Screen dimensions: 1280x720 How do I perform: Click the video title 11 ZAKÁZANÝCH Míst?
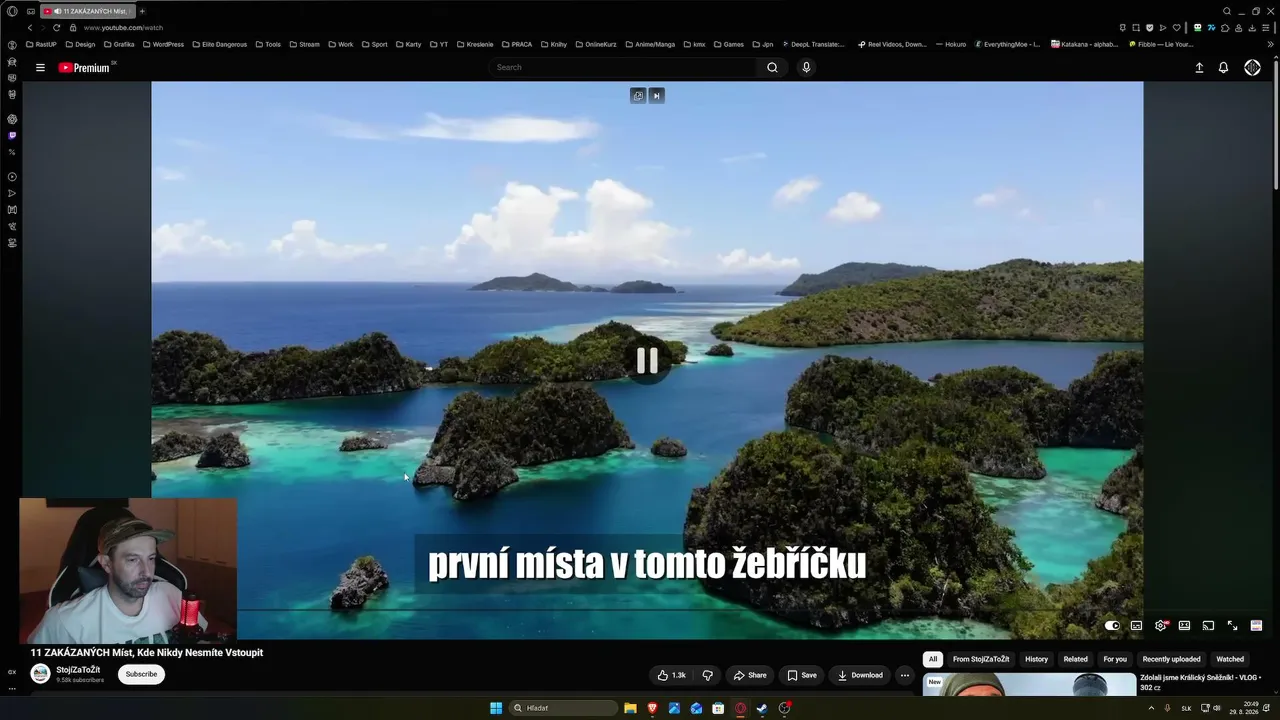147,653
